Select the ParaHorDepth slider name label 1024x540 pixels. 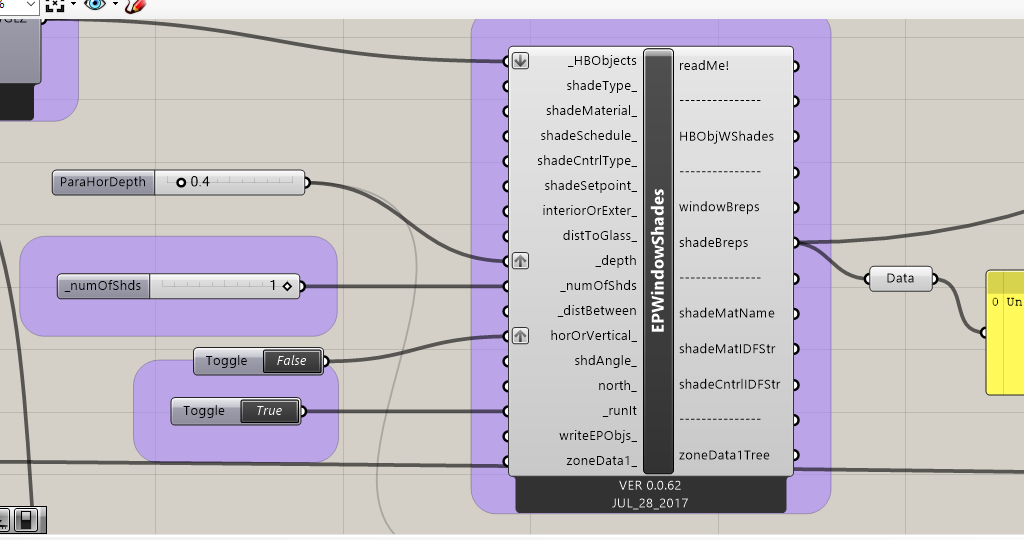coord(103,182)
